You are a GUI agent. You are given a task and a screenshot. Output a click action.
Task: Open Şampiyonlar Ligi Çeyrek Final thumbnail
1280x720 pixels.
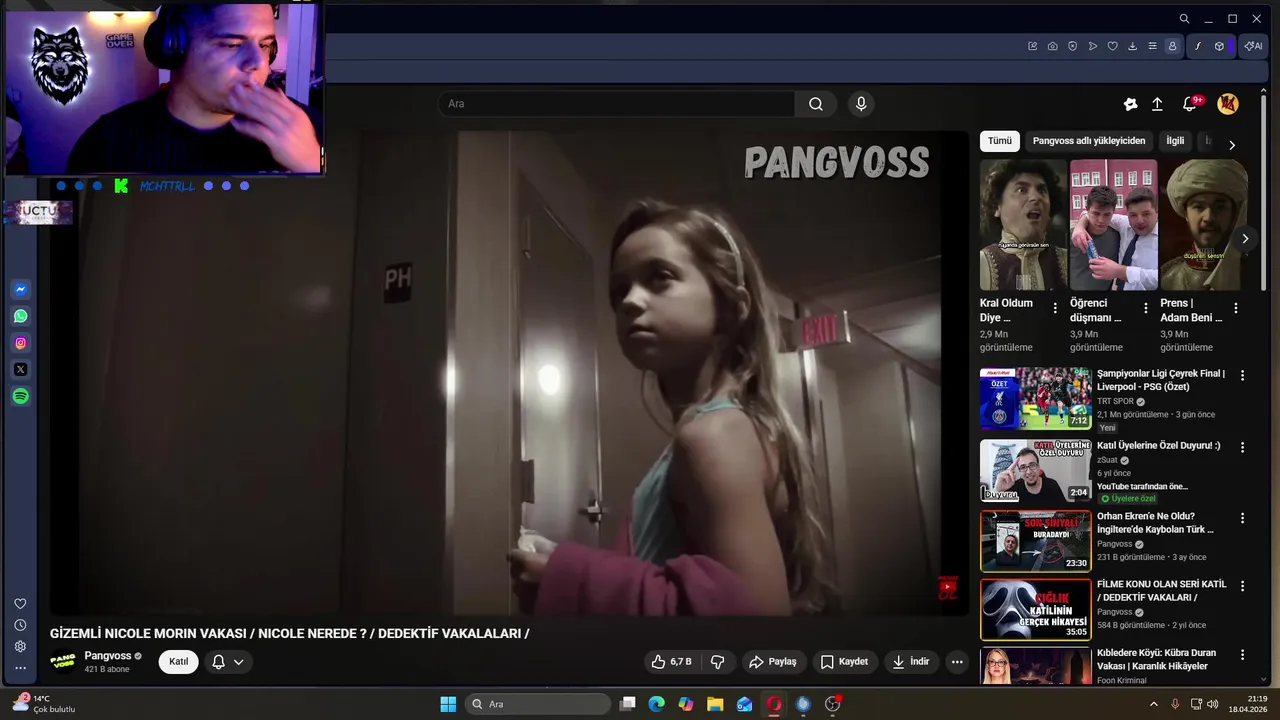click(1035, 398)
